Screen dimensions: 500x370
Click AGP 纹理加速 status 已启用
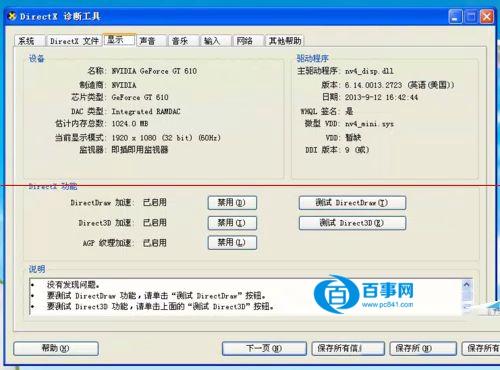click(x=155, y=243)
